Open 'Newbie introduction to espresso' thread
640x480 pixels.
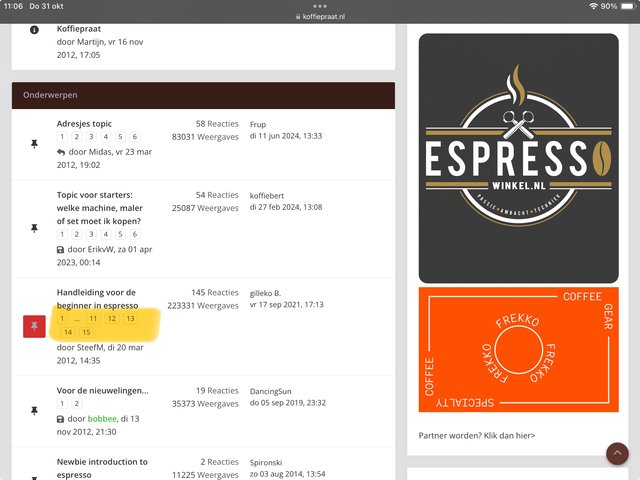(102, 468)
